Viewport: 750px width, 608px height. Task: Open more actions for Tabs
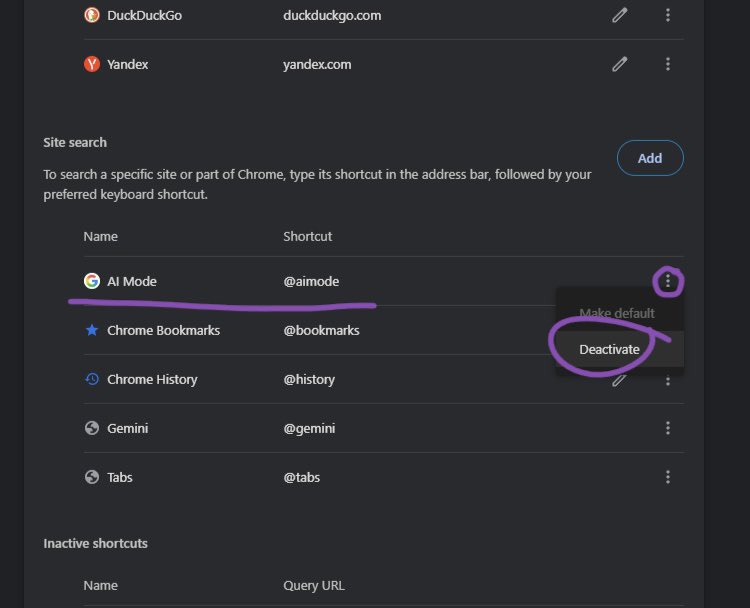(668, 477)
